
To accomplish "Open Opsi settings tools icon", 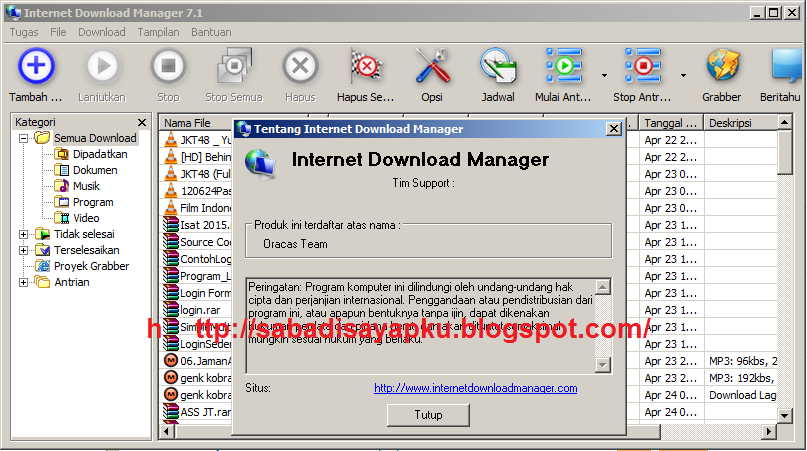I will click(x=432, y=66).
